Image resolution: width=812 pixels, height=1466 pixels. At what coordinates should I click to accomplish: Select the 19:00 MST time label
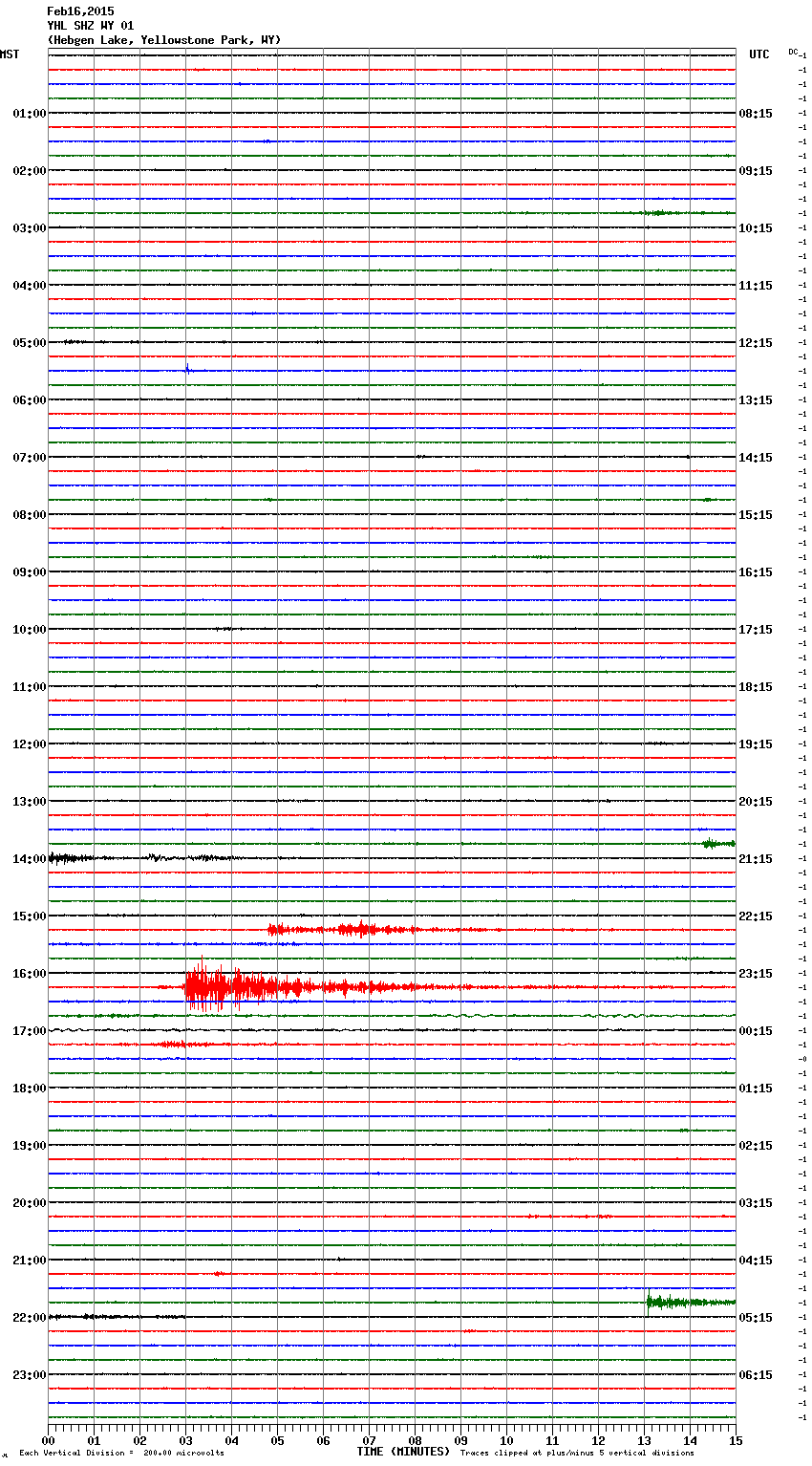[30, 1146]
